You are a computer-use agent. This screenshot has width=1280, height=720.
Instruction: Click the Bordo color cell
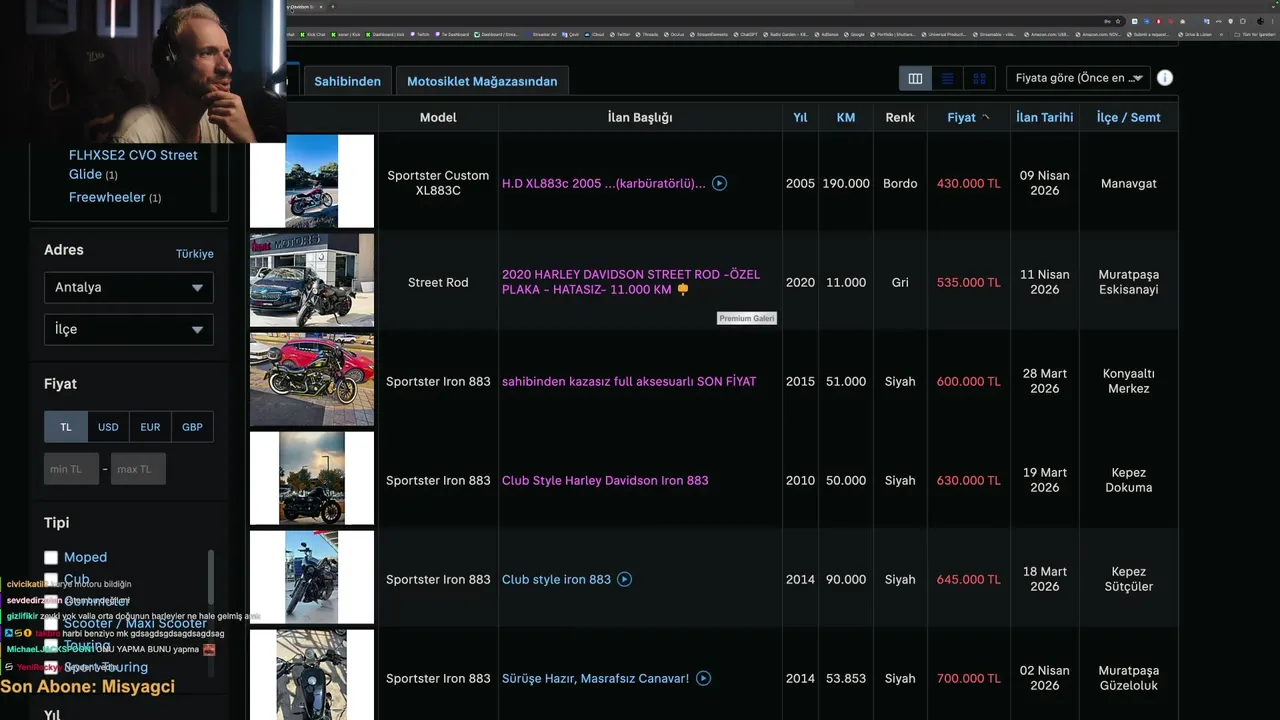pos(900,183)
